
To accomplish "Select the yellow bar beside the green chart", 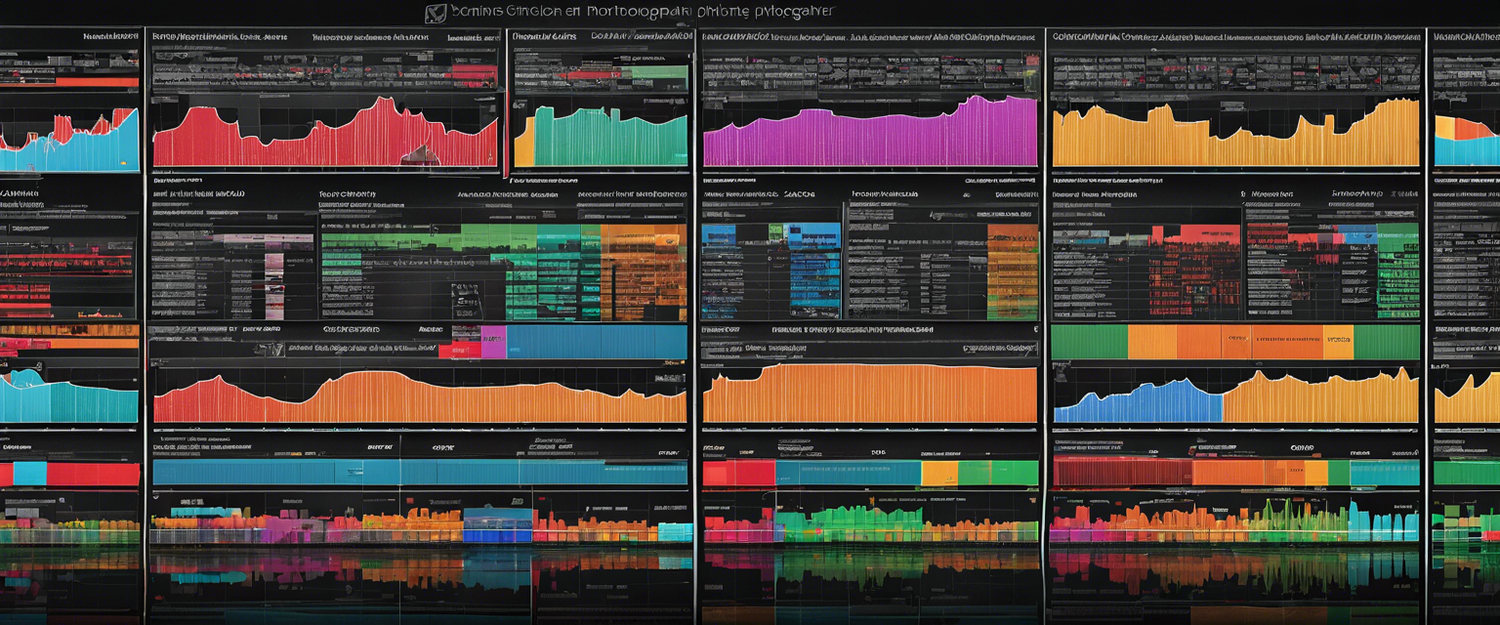I will click(x=523, y=145).
